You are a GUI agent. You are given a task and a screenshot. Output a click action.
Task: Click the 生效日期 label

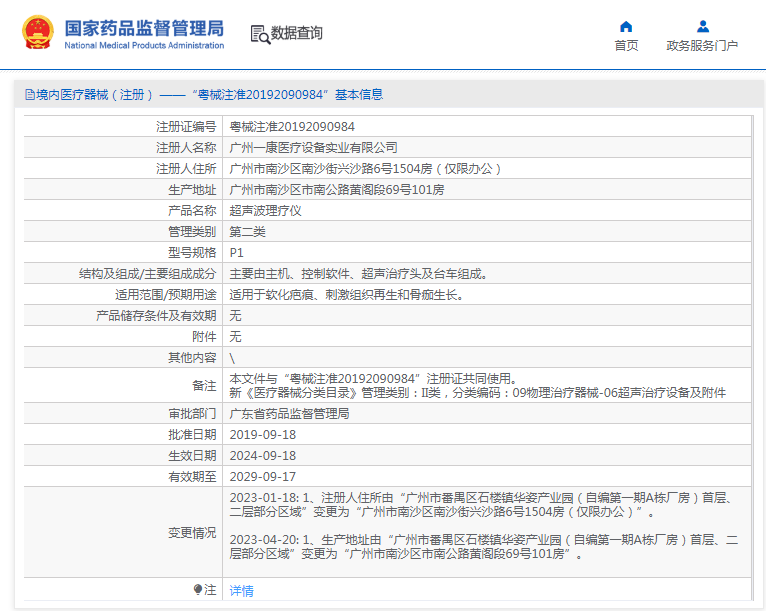tap(192, 456)
